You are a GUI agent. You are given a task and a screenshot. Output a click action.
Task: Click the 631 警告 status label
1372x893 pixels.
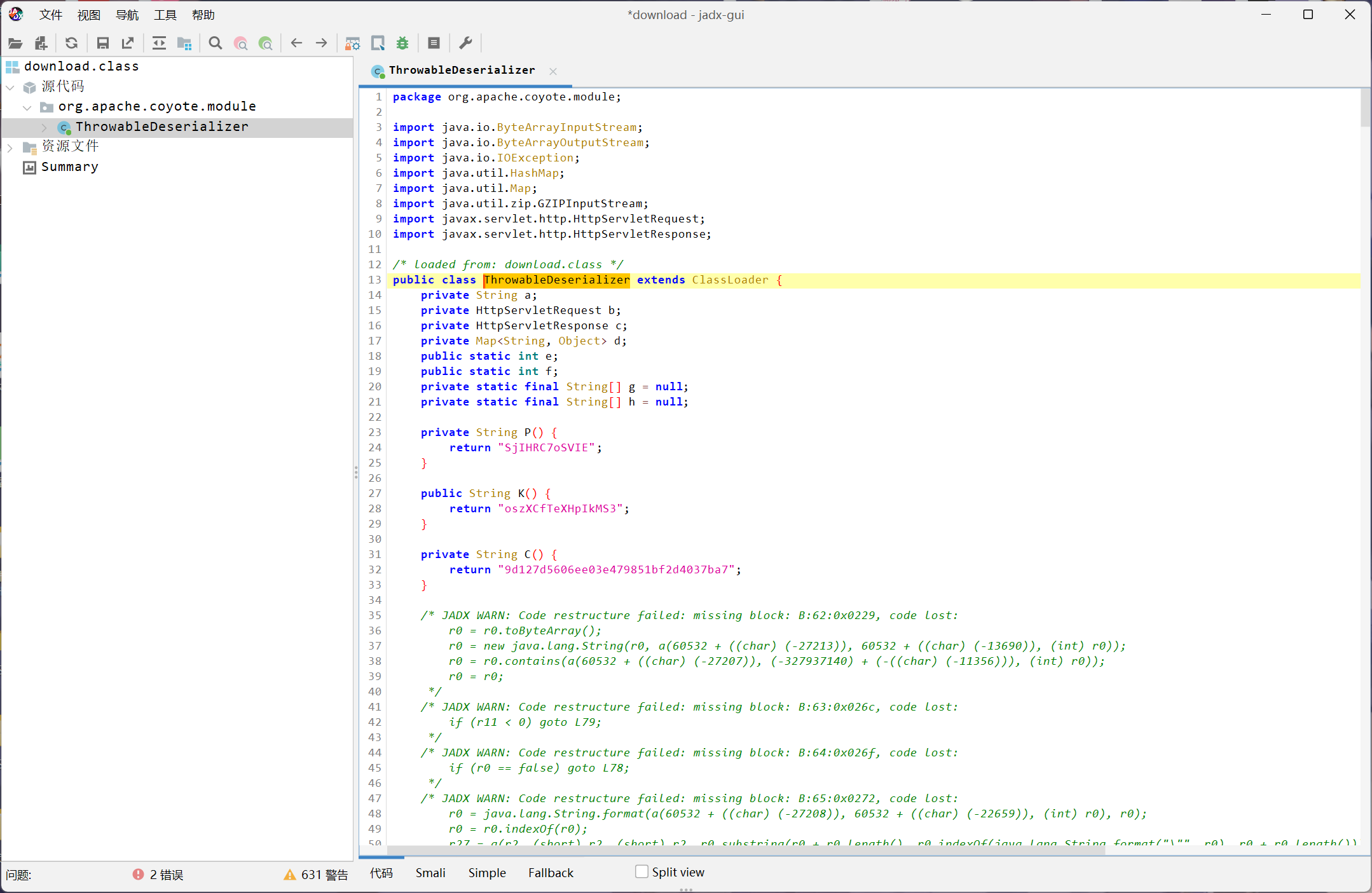[325, 875]
